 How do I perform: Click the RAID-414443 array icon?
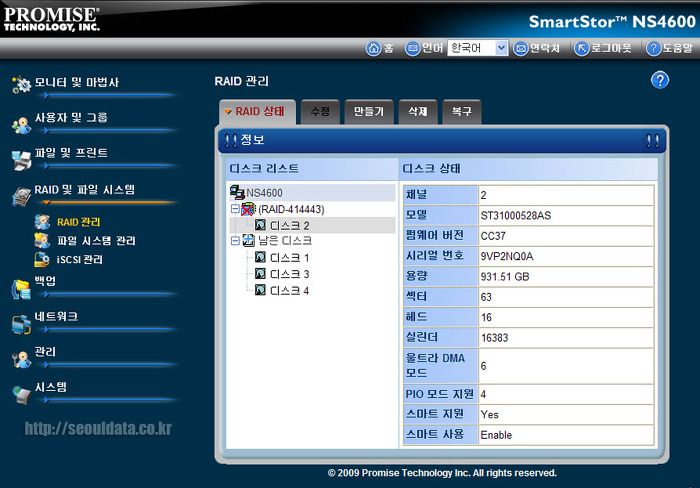pos(248,209)
